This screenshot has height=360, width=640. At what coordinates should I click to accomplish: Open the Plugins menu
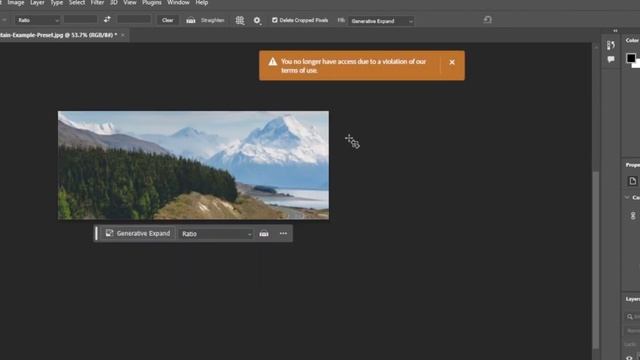coord(152,2)
